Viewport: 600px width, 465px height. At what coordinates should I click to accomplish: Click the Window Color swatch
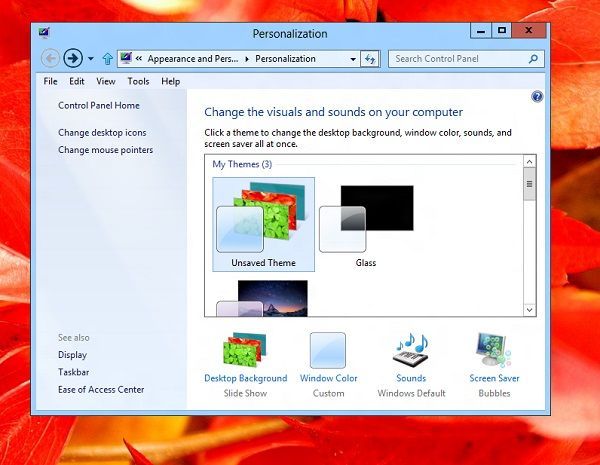point(328,350)
